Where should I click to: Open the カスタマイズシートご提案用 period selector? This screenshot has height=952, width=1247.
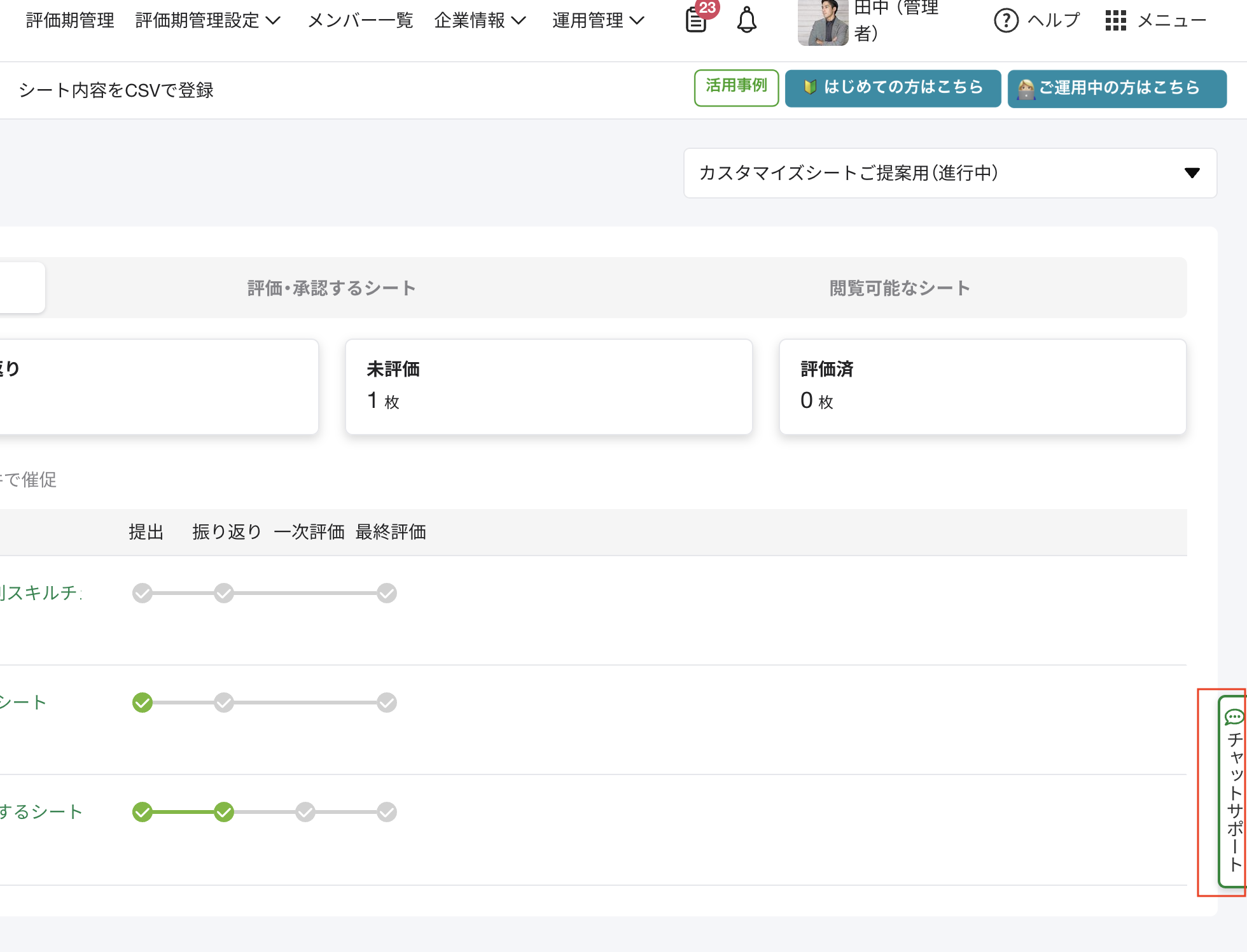pos(950,173)
